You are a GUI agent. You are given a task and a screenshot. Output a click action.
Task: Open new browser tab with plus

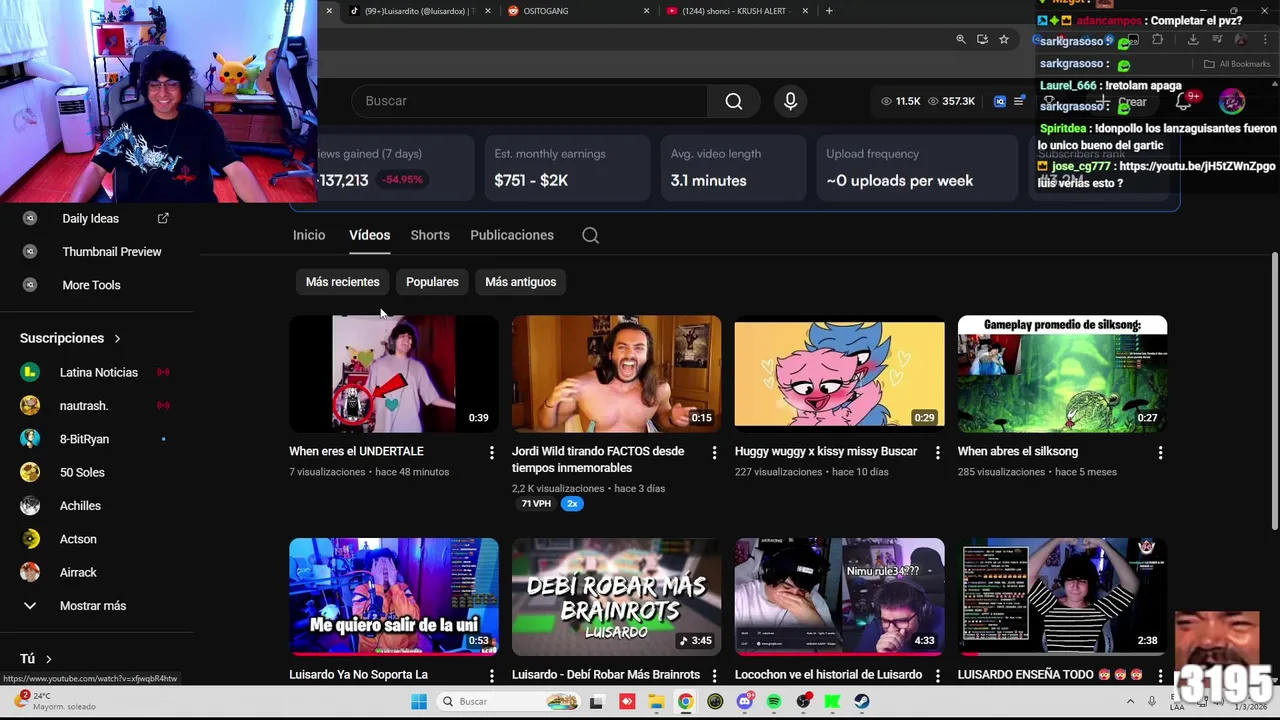click(x=829, y=11)
